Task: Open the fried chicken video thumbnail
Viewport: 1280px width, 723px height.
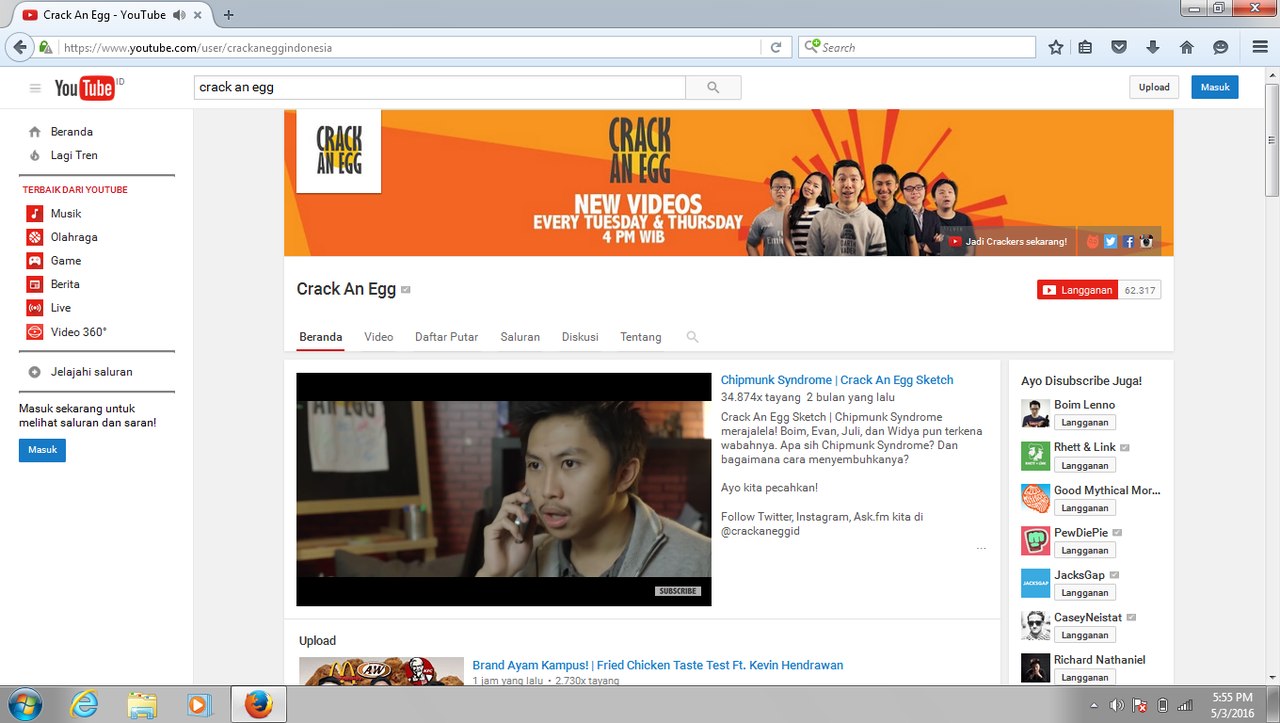Action: pos(381,671)
